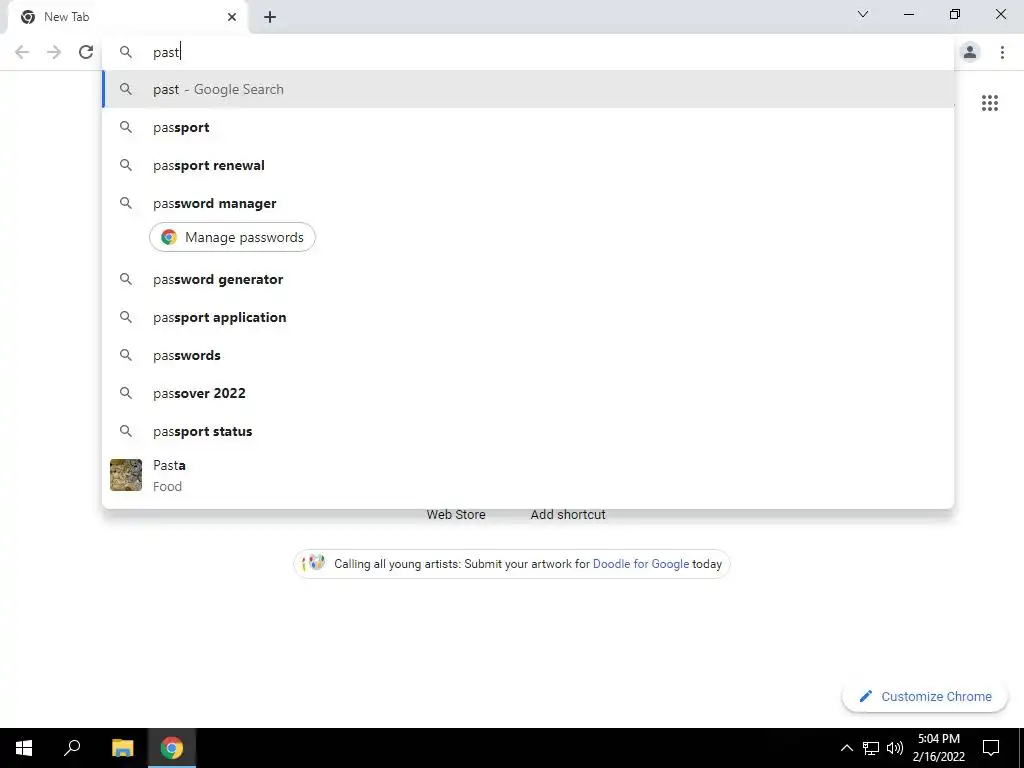Show hidden system tray icons
The height and width of the screenshot is (768, 1024).
846,748
